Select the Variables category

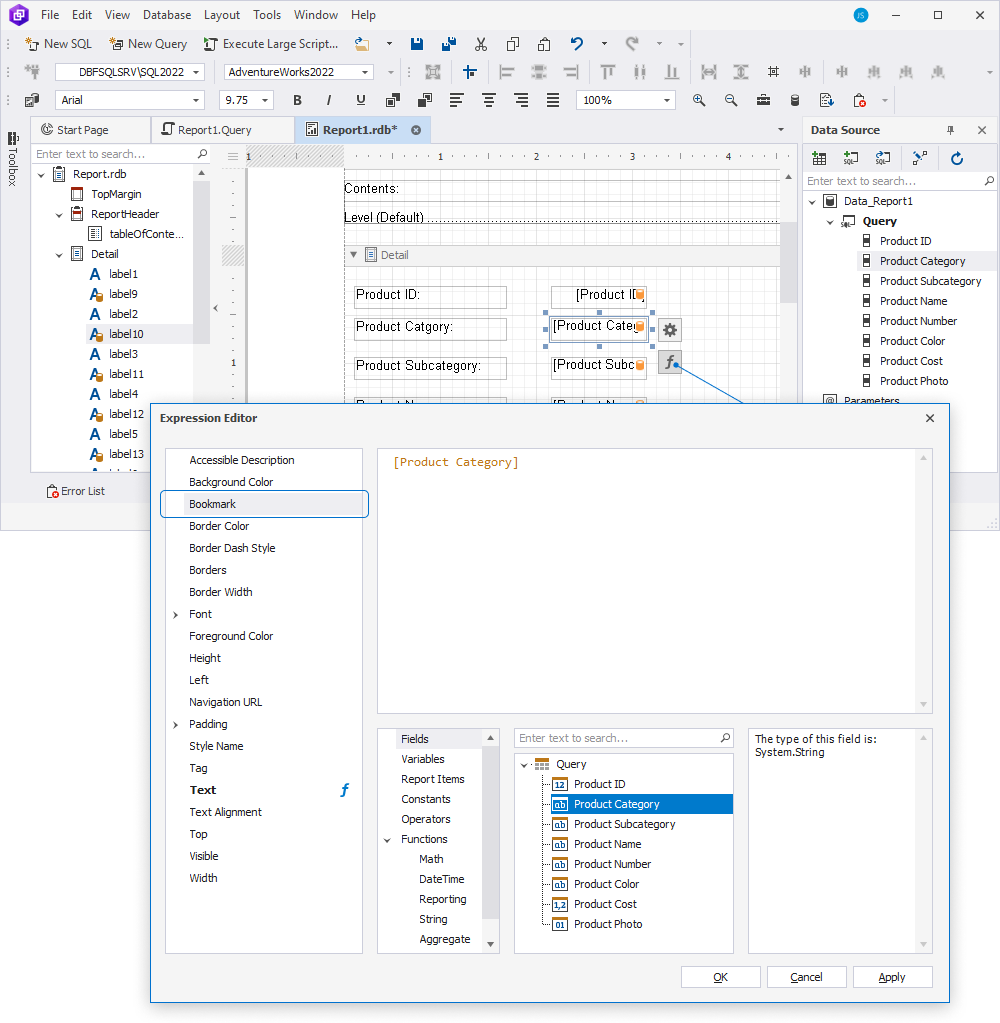(423, 759)
